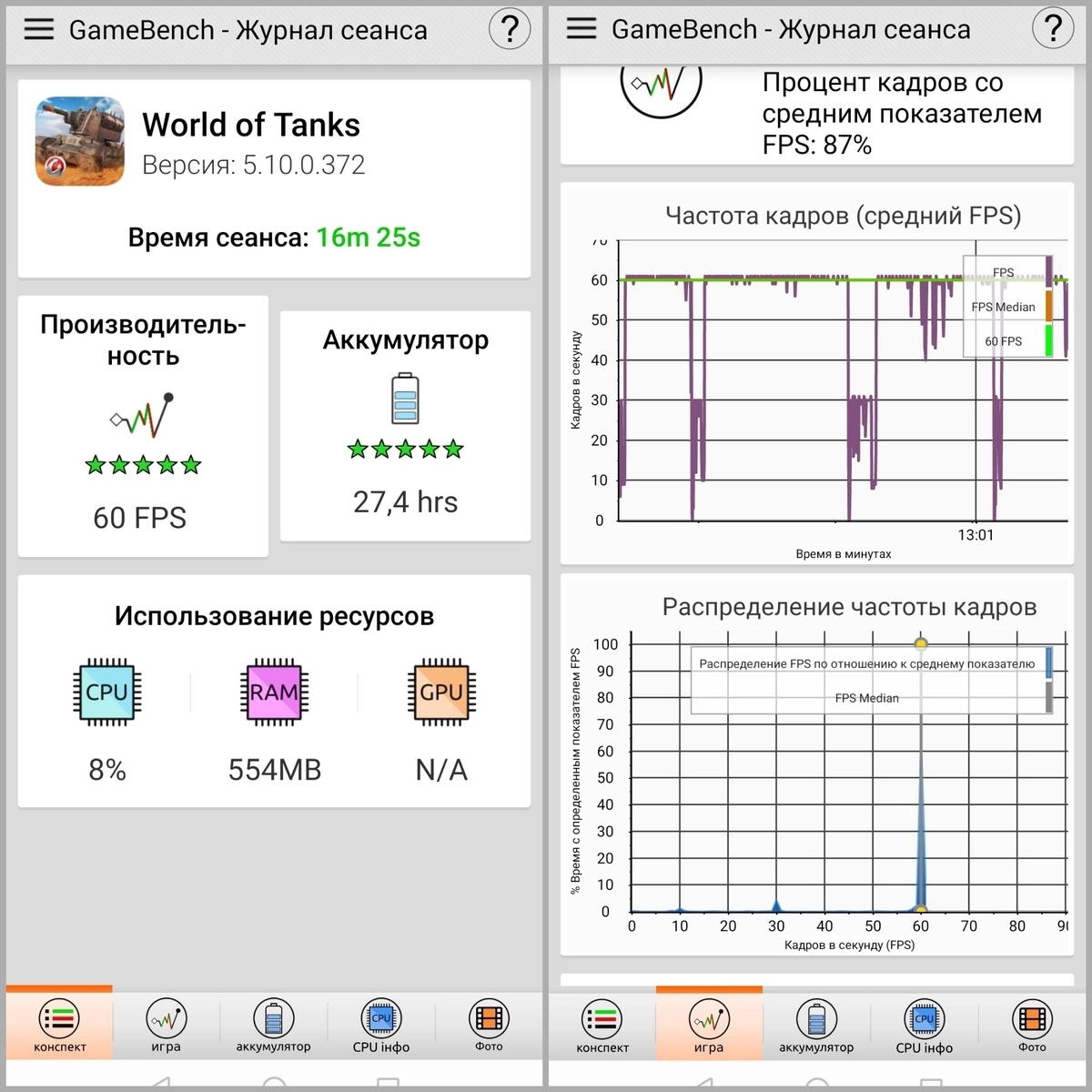The image size is (1092, 1092).
Task: Switch to конспект tab in left panel
Action: [60, 1026]
